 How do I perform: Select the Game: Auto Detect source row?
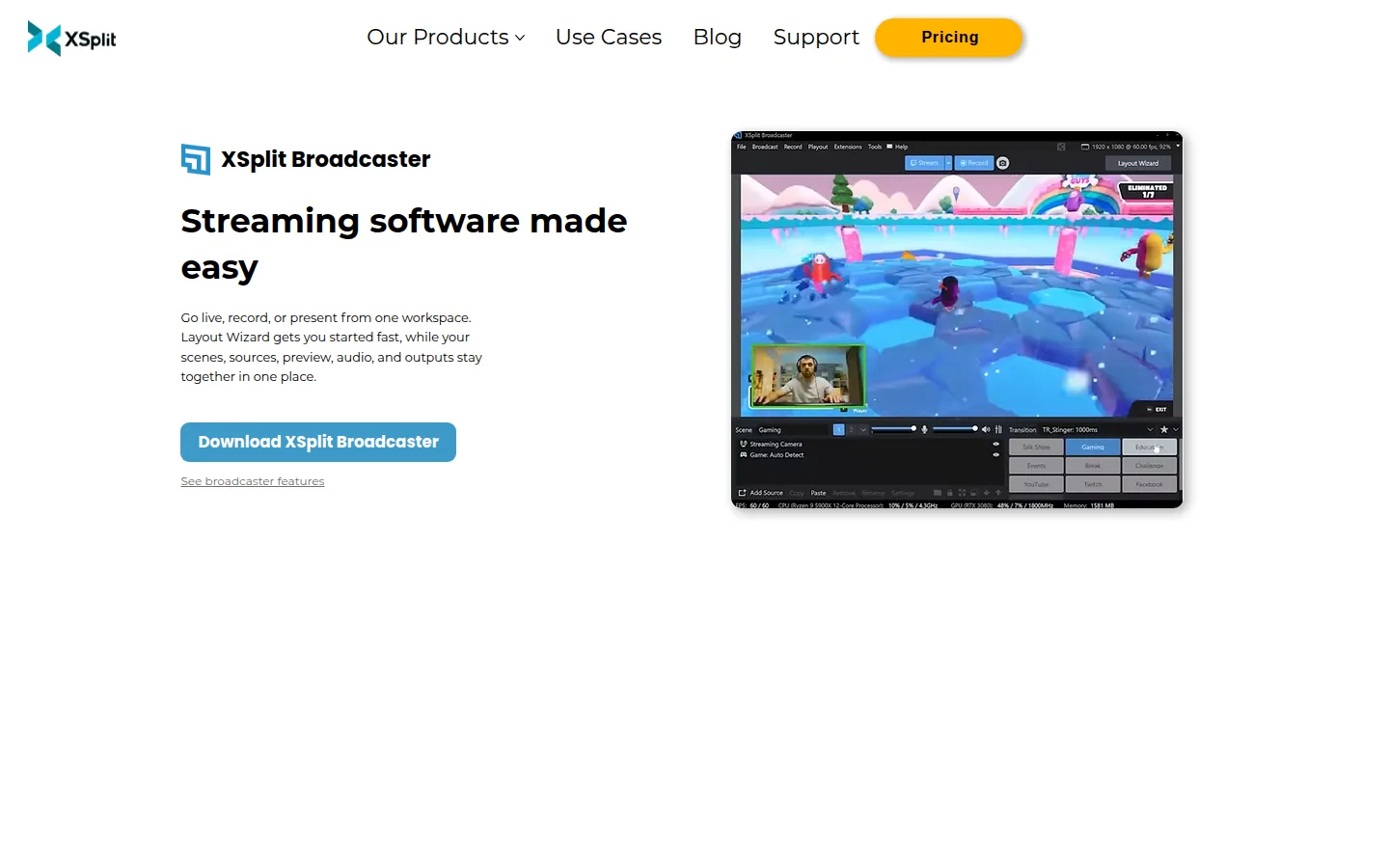(868, 454)
